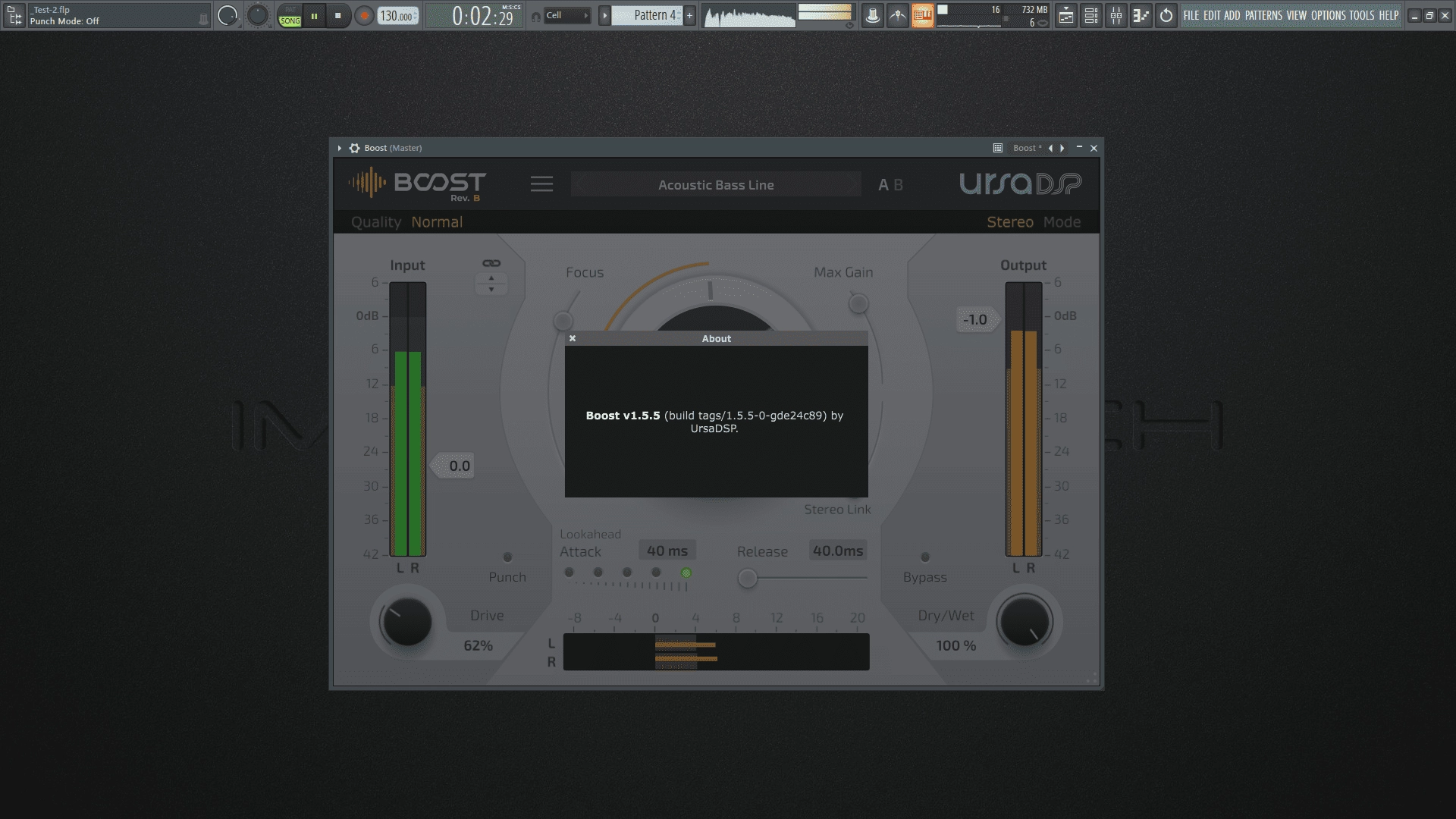Toggle the Punch switch
Screen dimensions: 1456x819
pyautogui.click(x=507, y=557)
